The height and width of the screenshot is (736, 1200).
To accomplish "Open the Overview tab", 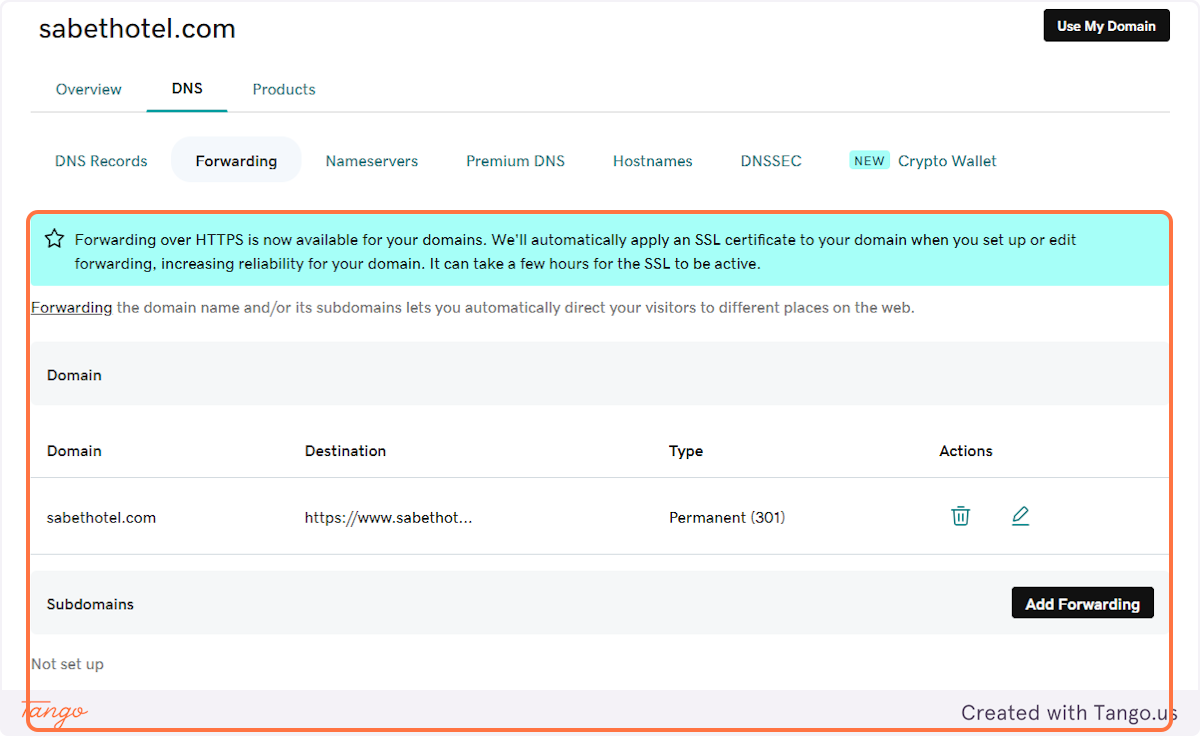I will click(89, 89).
